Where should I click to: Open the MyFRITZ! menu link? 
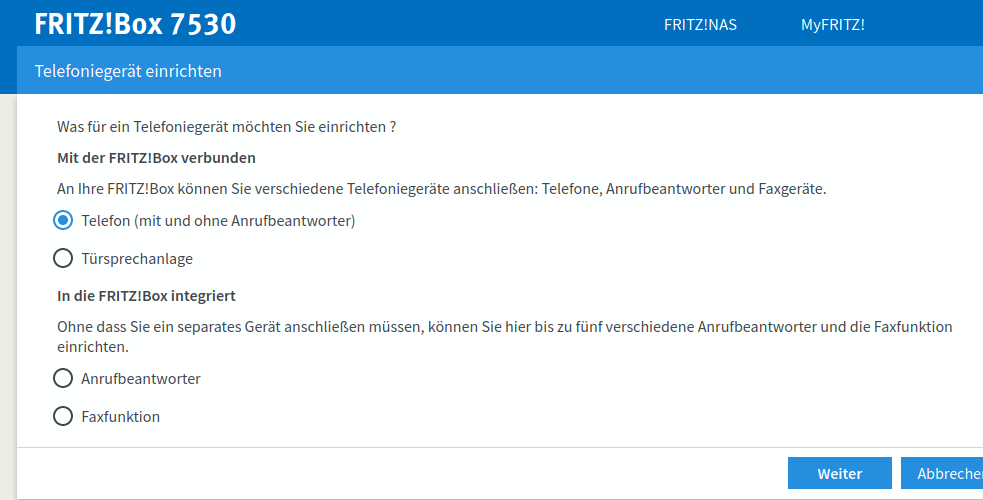(832, 25)
